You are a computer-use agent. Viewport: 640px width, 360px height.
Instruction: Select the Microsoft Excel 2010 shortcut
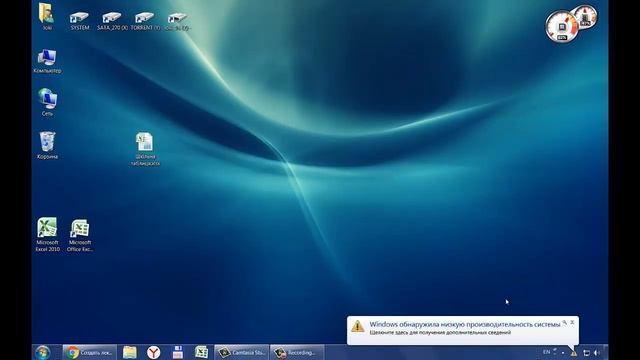(x=47, y=234)
